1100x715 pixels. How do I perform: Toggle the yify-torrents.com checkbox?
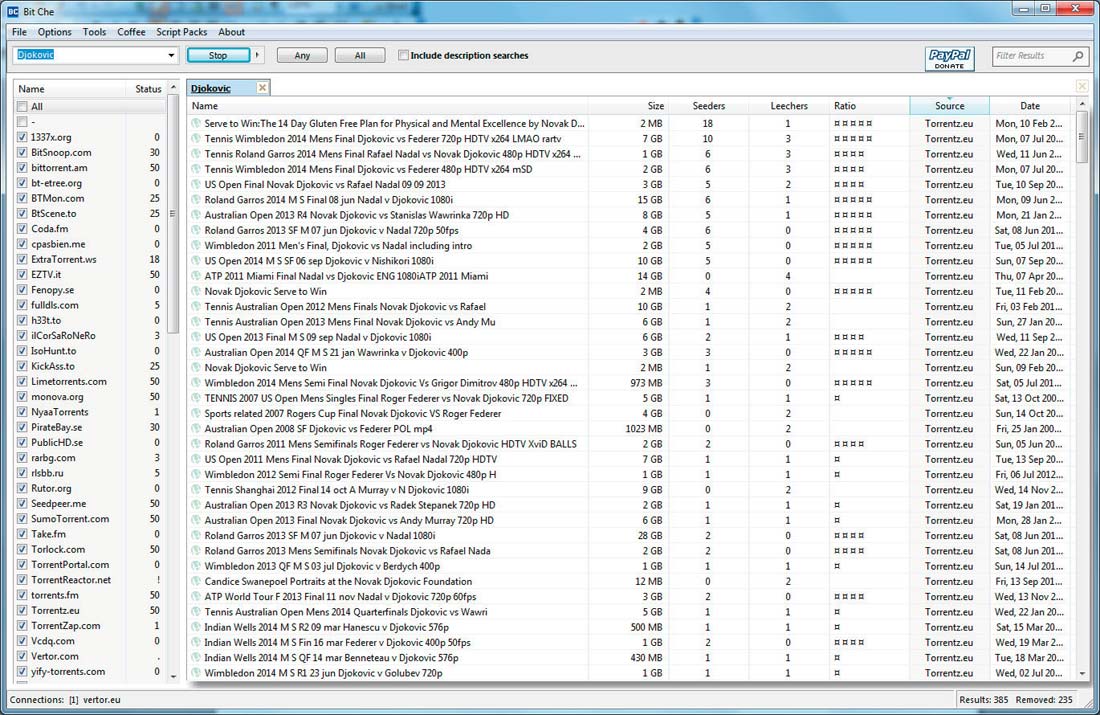point(22,671)
